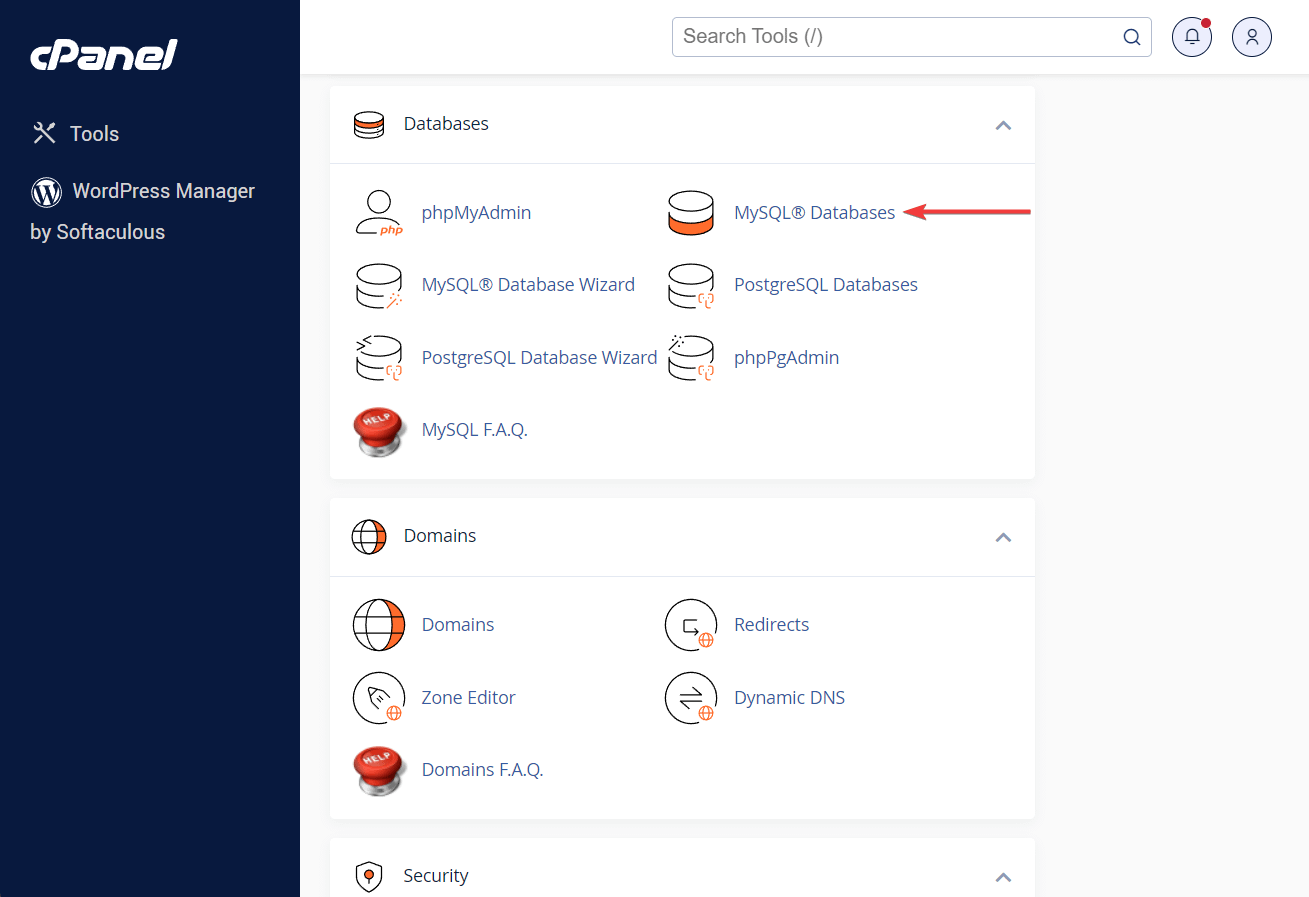1309x897 pixels.
Task: Select Tools in the sidebar
Action: pyautogui.click(x=94, y=132)
